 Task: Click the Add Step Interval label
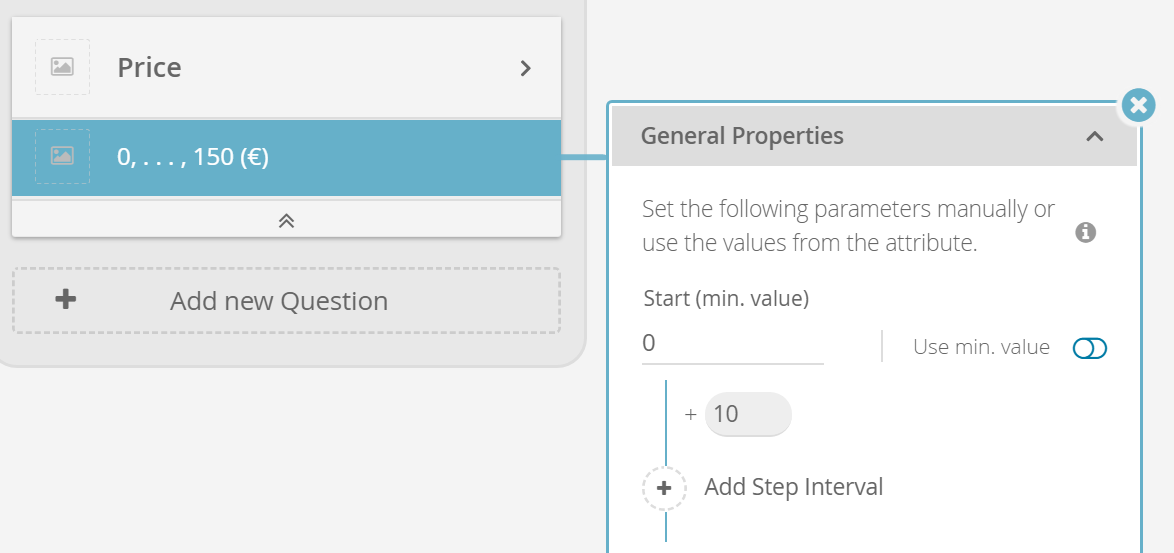[794, 487]
